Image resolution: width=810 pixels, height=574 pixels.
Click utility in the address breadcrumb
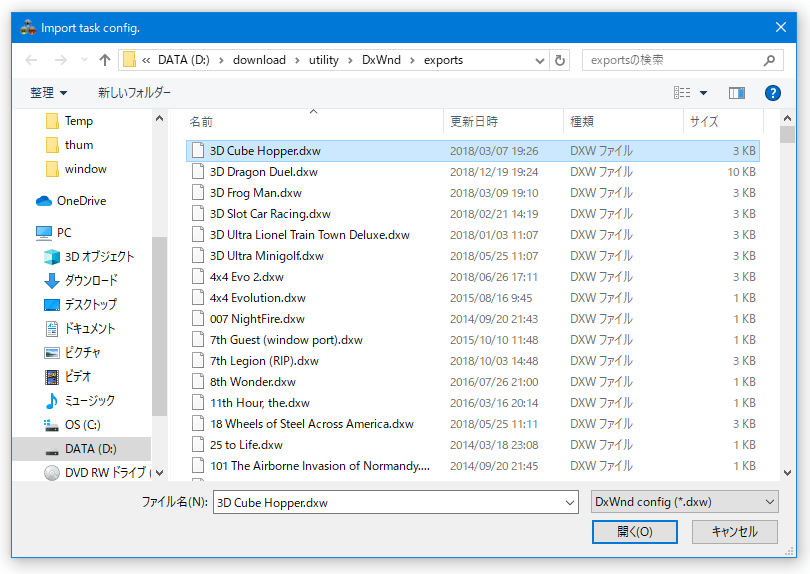point(324,60)
